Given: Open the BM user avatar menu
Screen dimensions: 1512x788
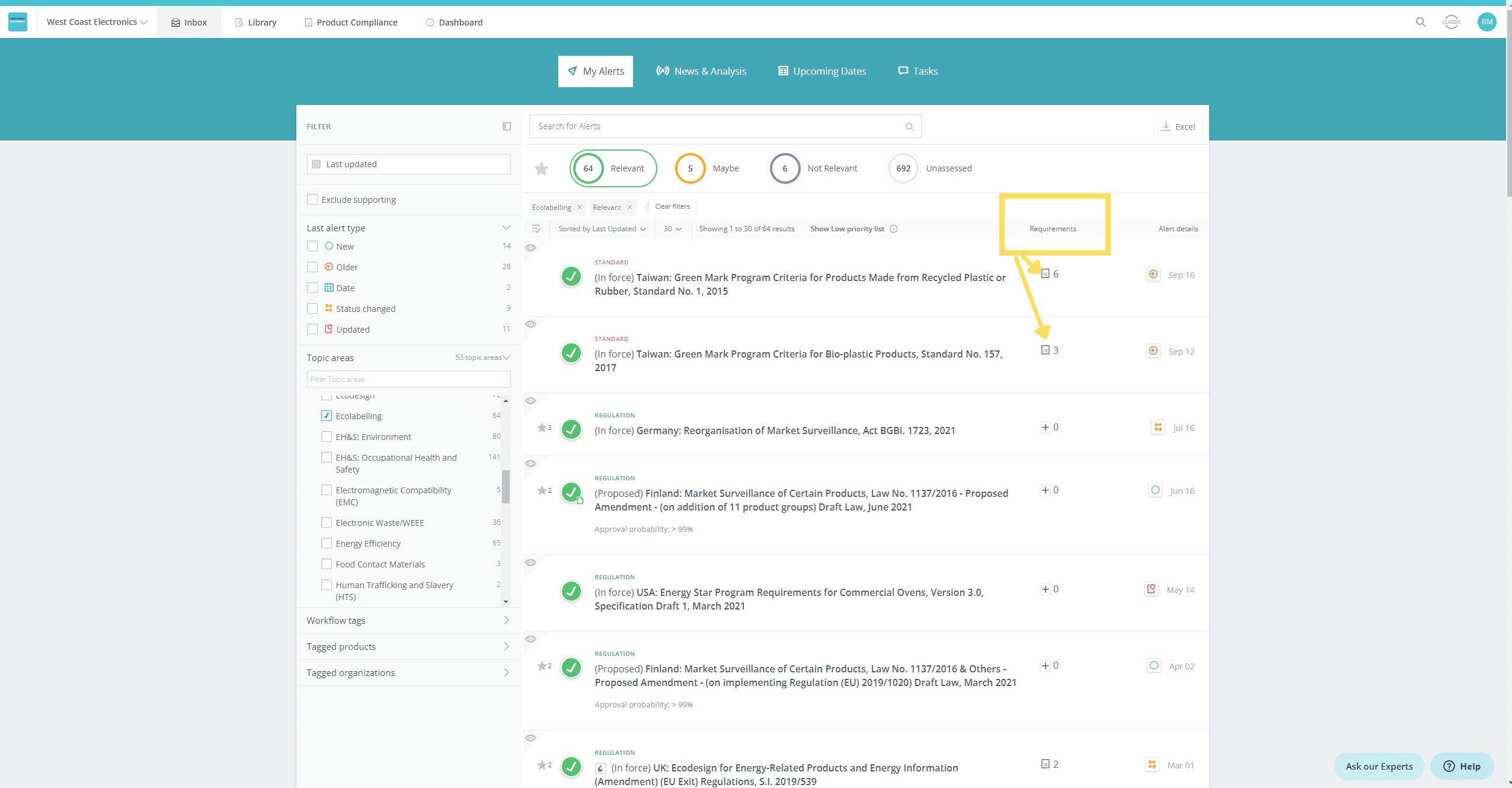Looking at the screenshot, I should click(x=1487, y=22).
